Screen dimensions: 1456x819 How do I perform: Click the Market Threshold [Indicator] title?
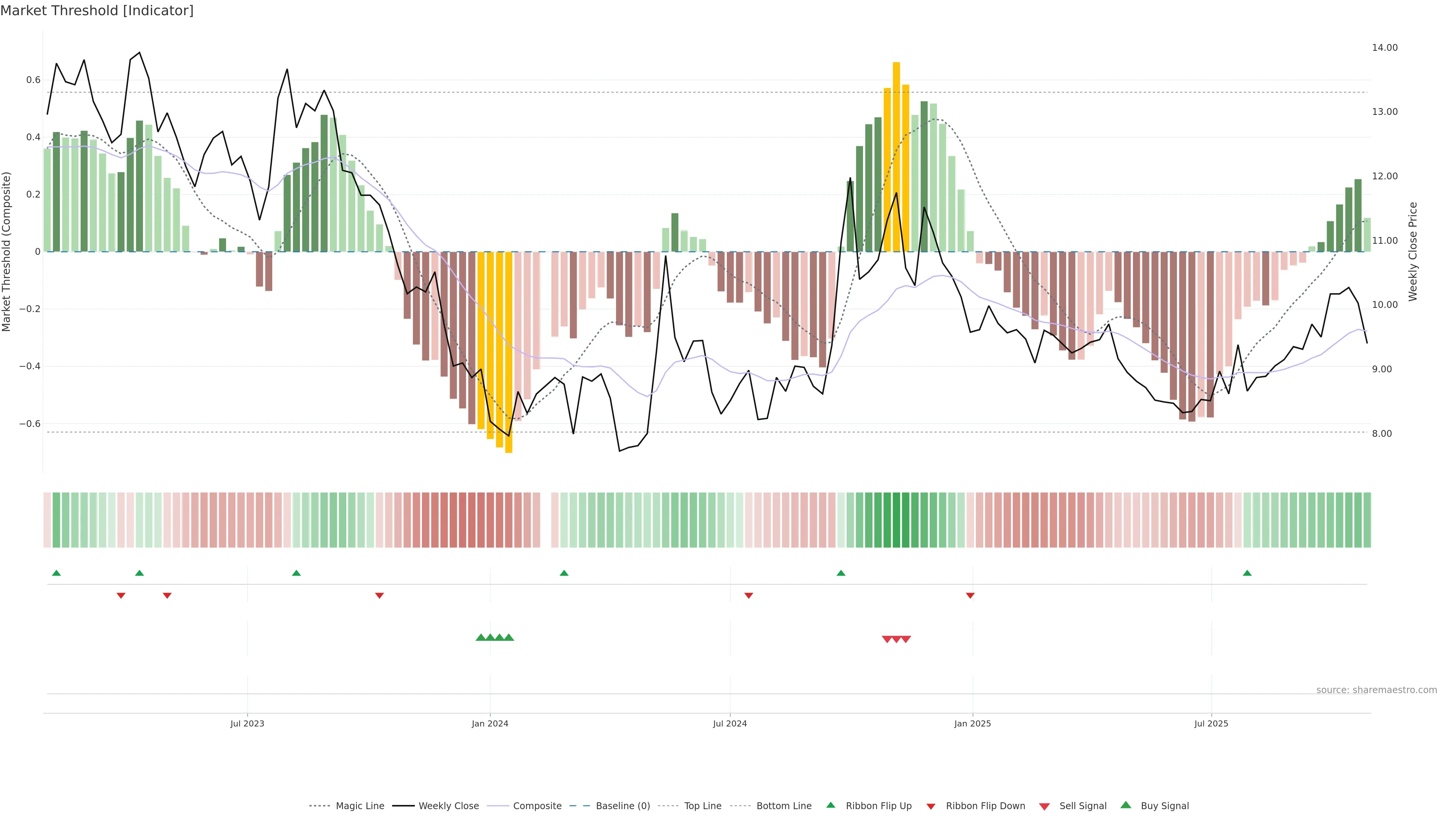(97, 11)
